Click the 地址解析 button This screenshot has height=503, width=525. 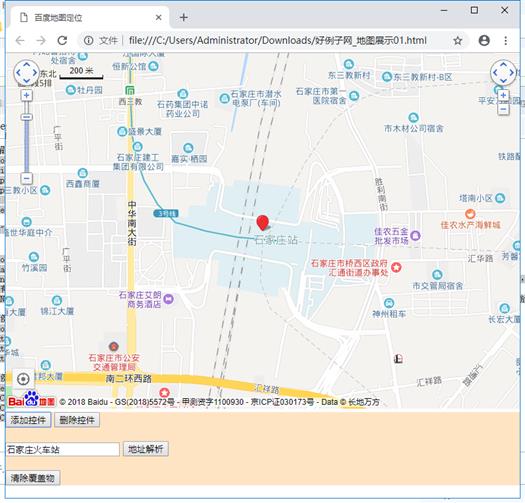(146, 449)
